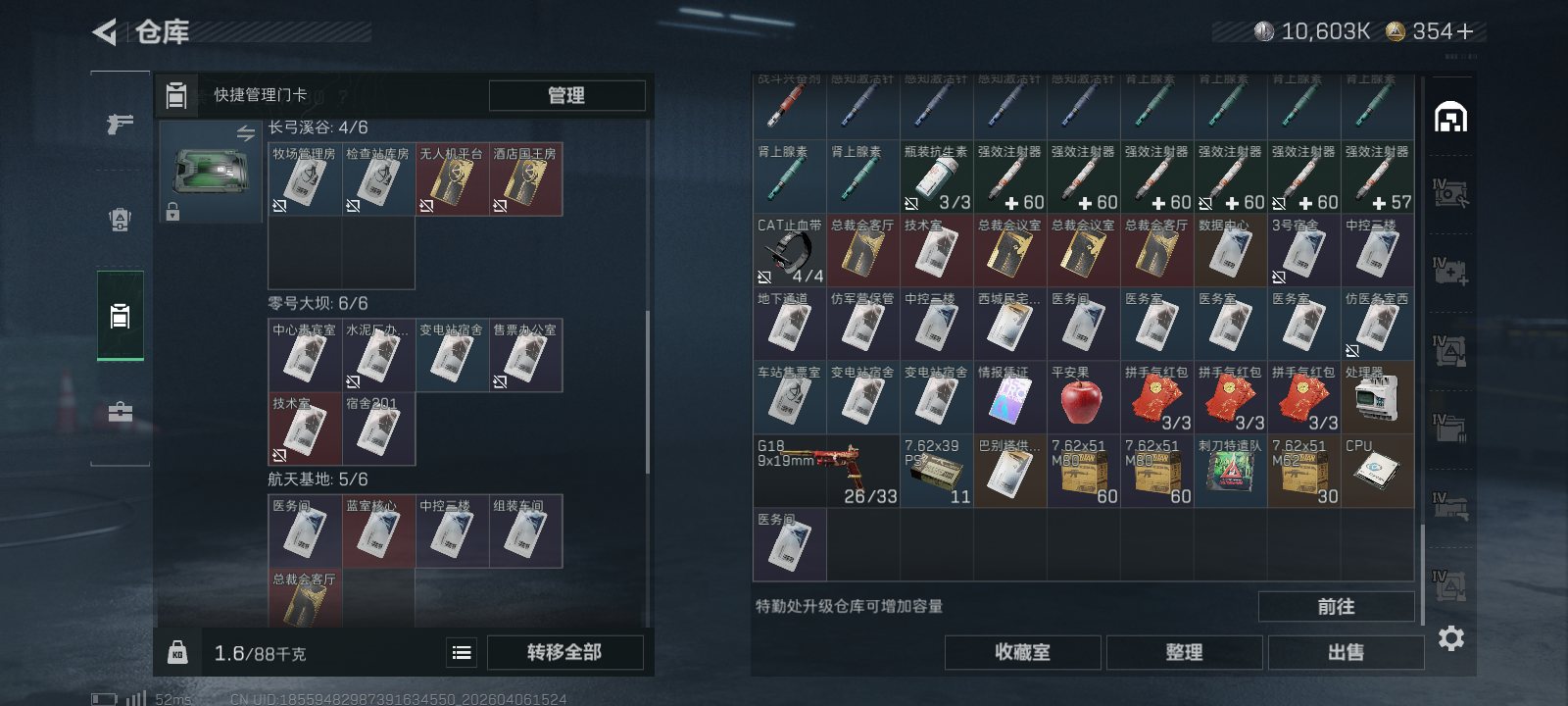
Task: Click the plus beside 354 gold currency
Action: point(1465,31)
